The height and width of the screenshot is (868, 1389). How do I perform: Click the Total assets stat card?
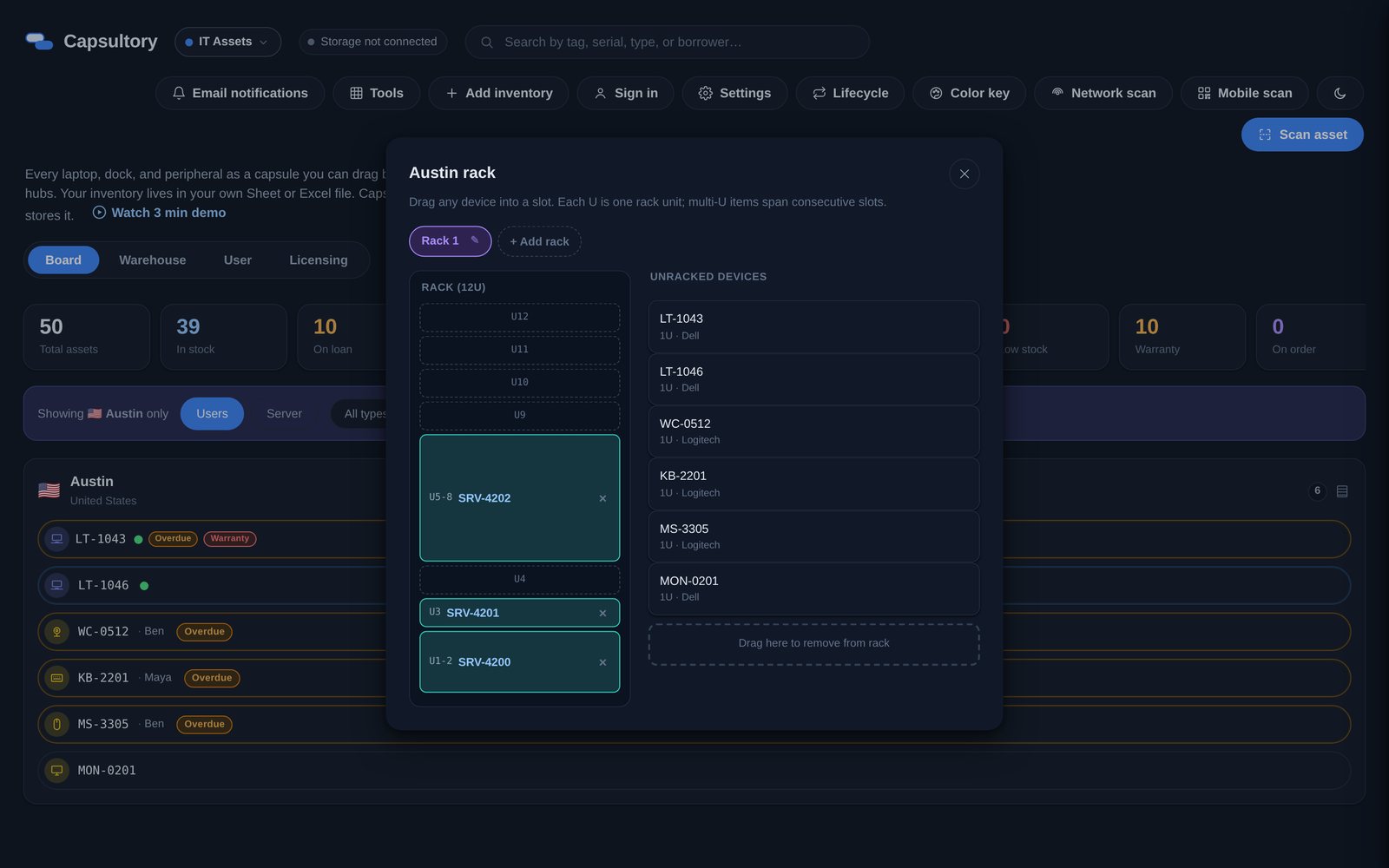87,337
